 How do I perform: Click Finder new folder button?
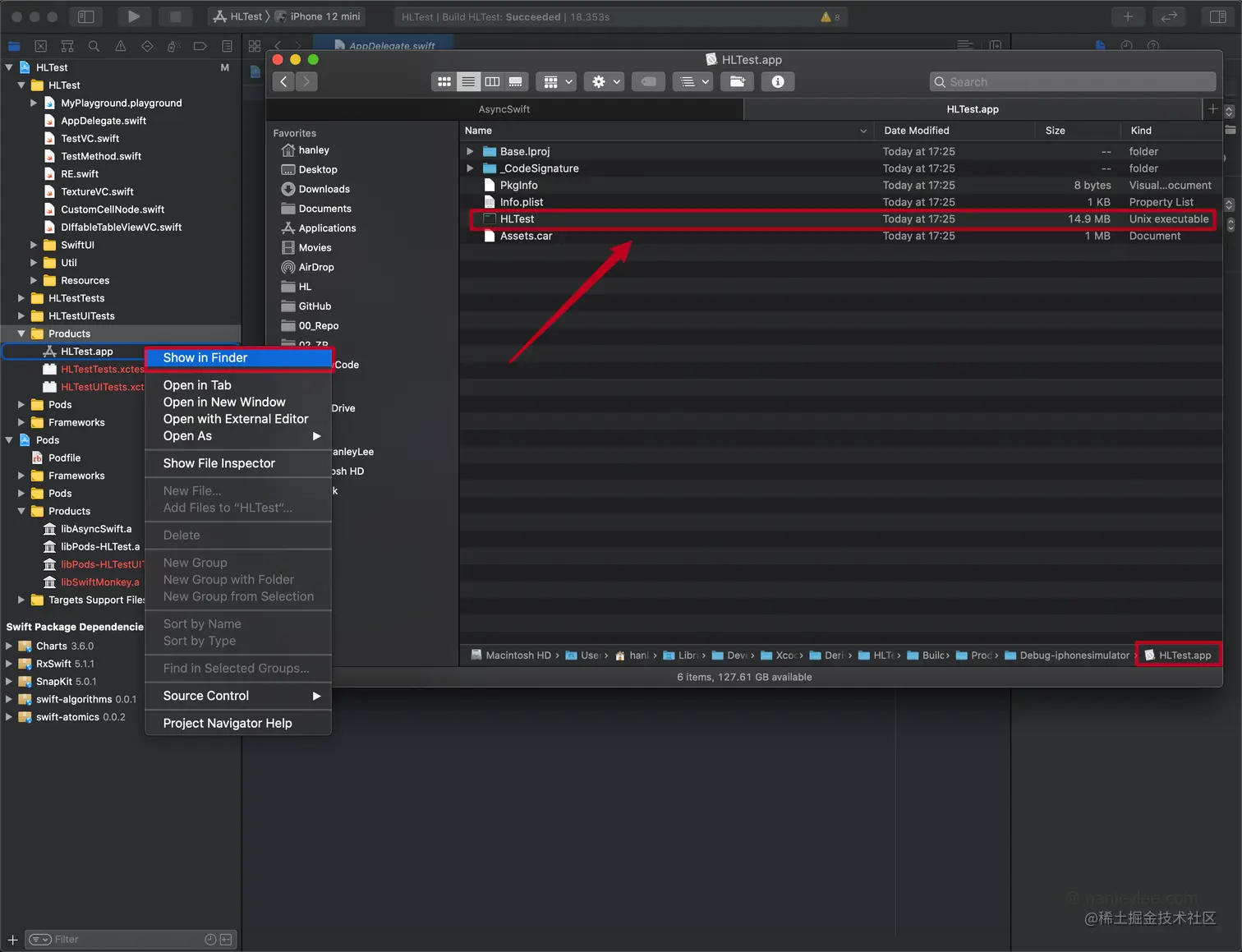click(737, 81)
